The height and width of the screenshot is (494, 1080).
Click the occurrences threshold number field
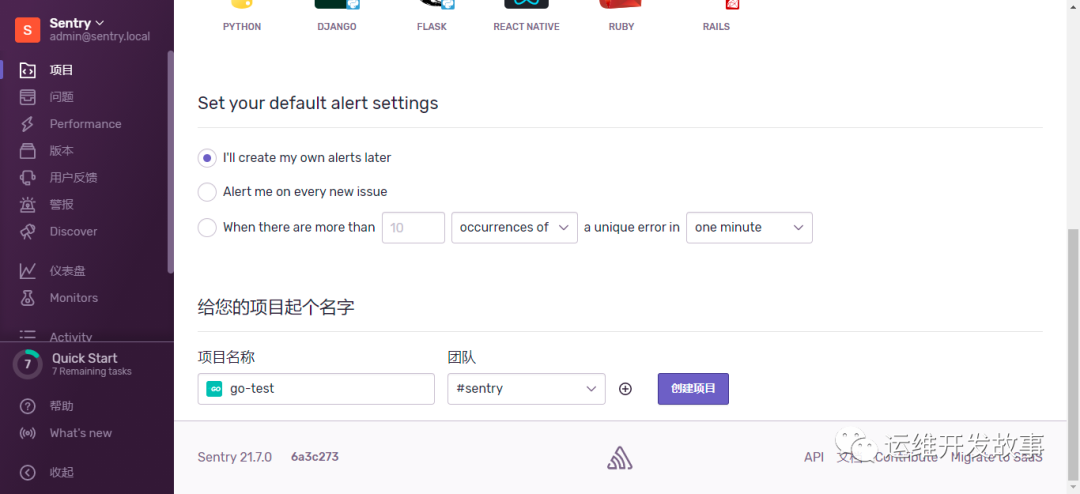point(413,227)
